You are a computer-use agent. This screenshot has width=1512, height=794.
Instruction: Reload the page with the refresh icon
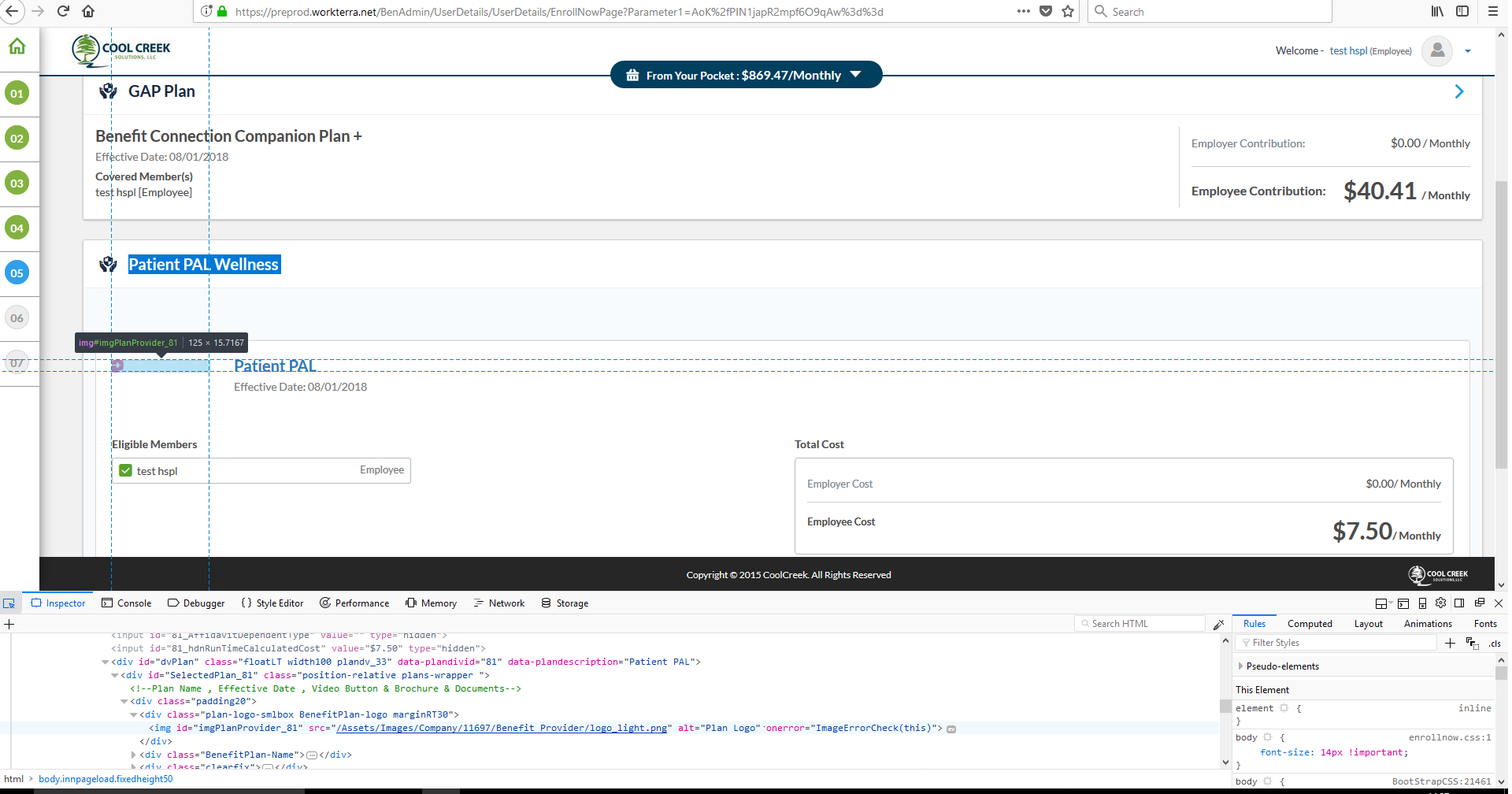63,11
